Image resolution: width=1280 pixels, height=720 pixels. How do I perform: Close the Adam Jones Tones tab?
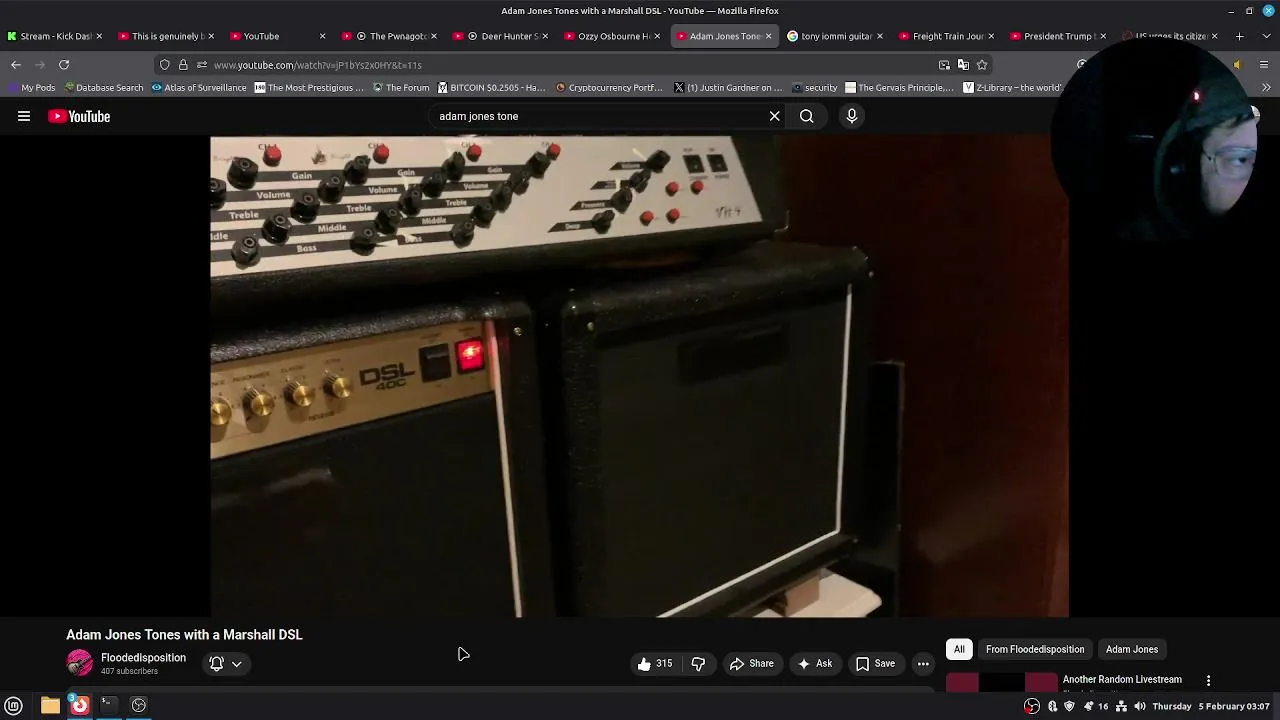coord(768,36)
